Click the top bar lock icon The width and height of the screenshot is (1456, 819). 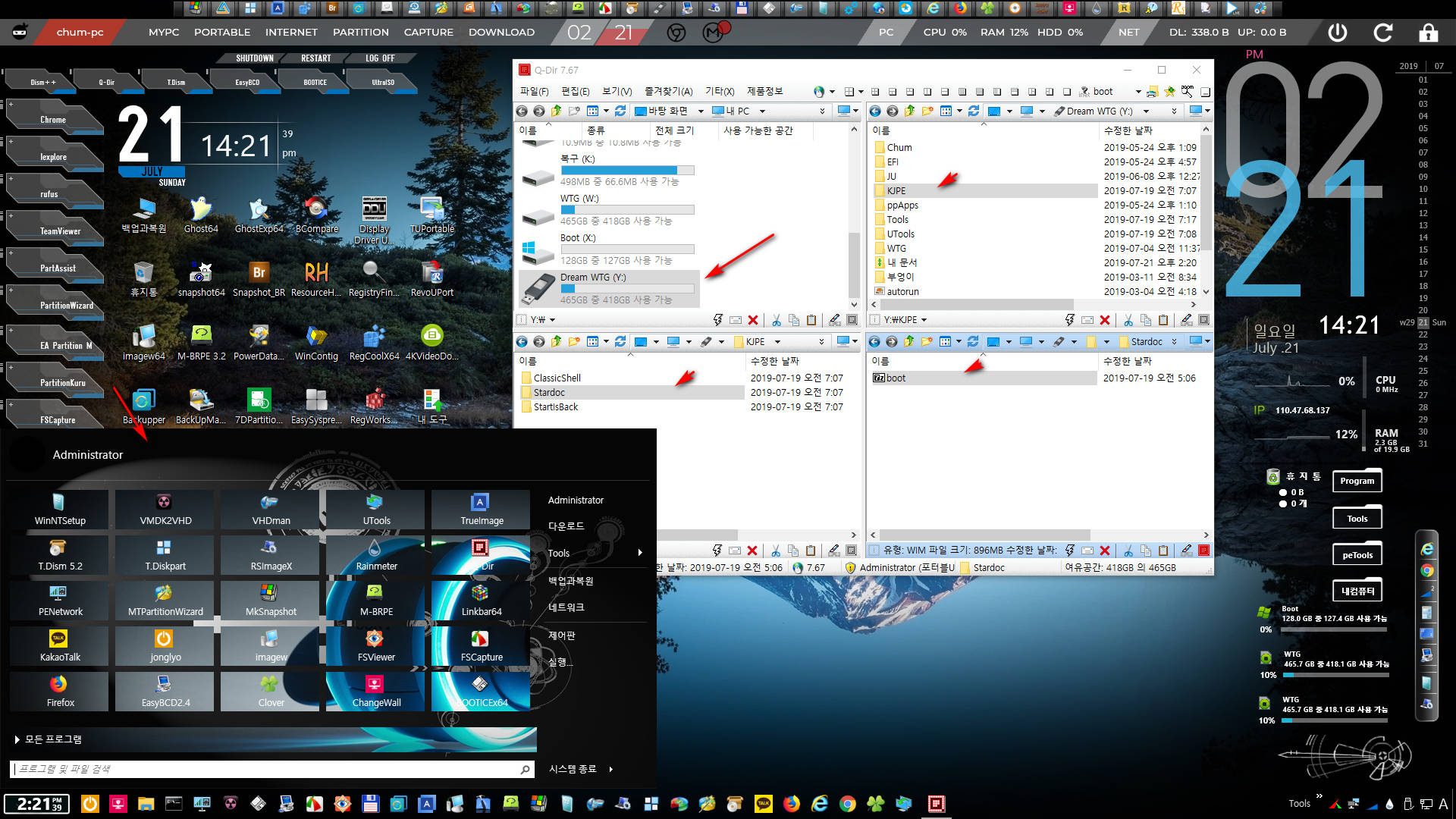pyautogui.click(x=1428, y=33)
